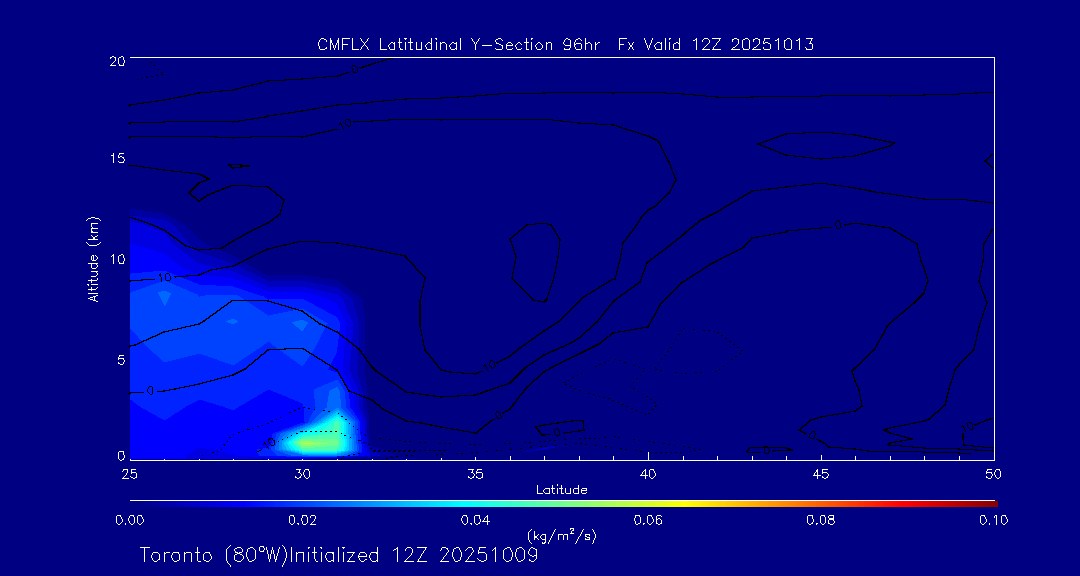Click the y-axis tick label 20

[x=114, y=61]
